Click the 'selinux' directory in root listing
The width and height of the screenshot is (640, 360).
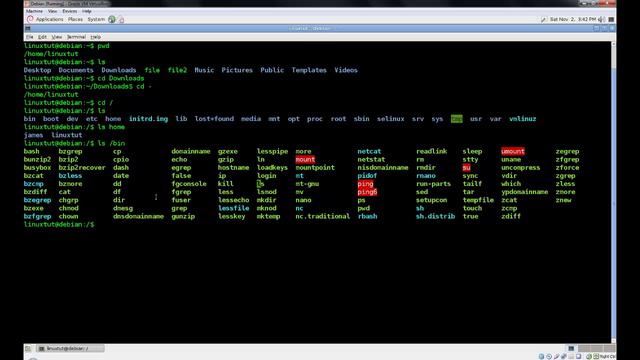[x=391, y=119]
